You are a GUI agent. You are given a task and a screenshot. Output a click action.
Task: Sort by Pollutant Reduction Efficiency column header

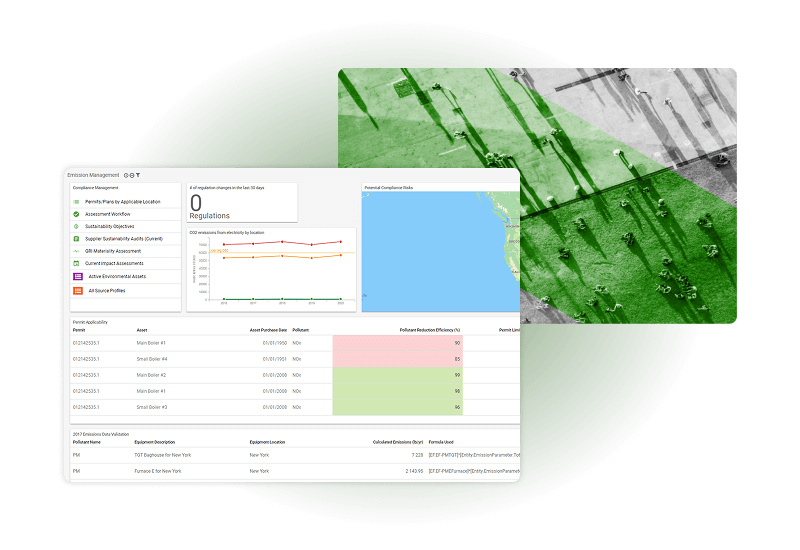[428, 328]
